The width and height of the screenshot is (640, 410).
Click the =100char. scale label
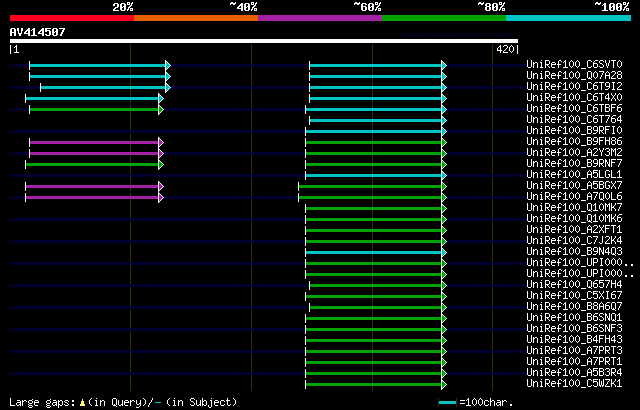(486, 402)
